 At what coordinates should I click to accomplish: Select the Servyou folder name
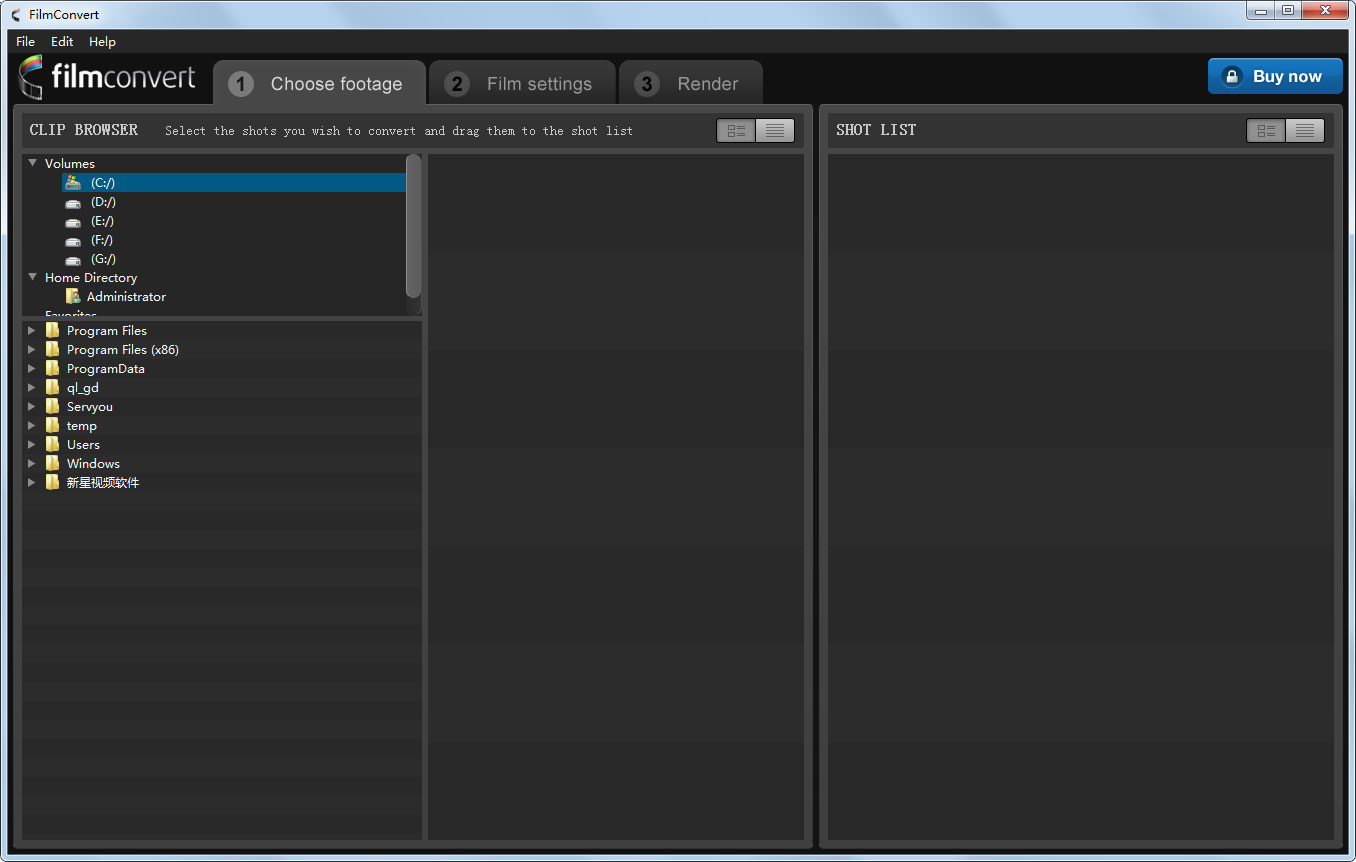[x=90, y=407]
